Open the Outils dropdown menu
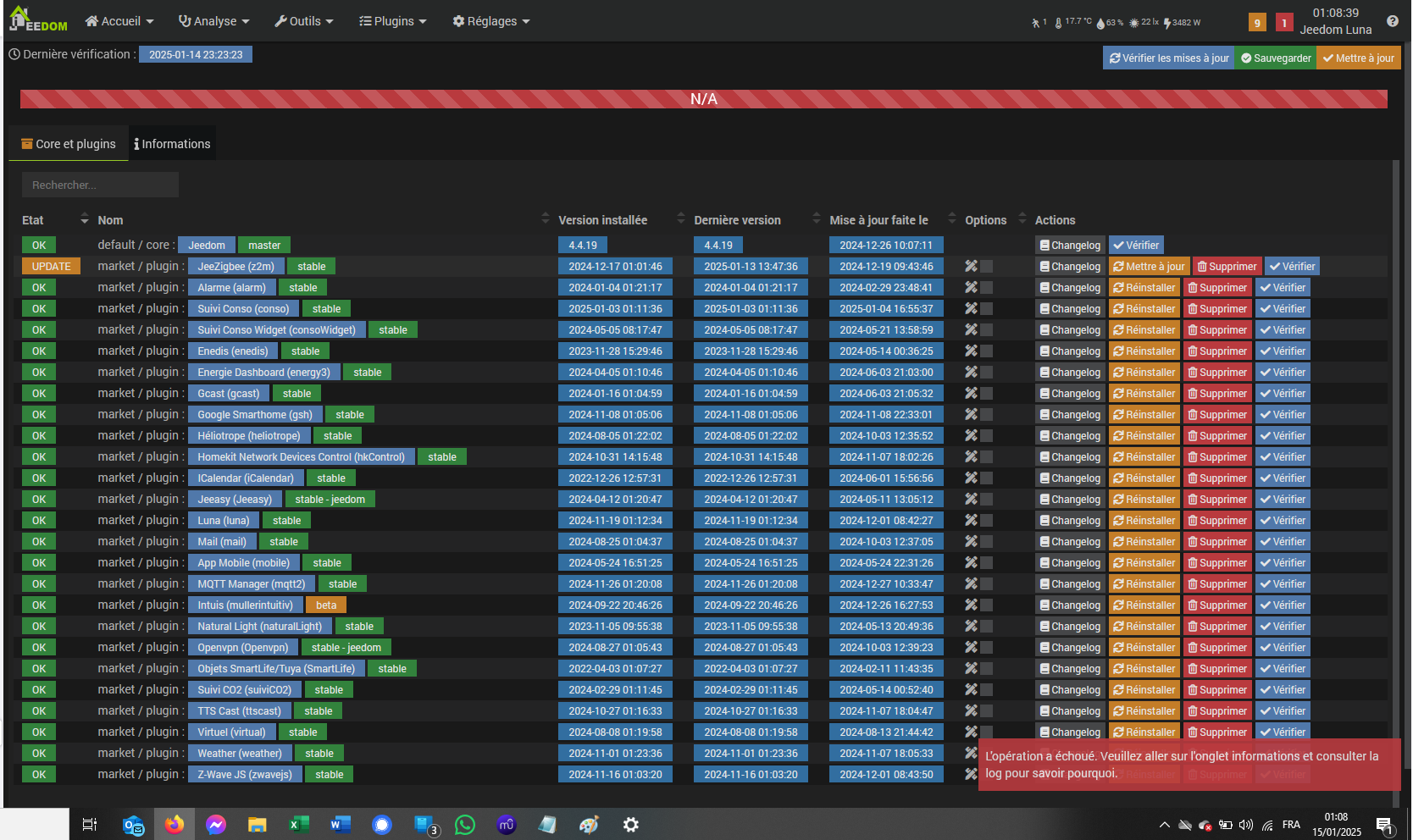Viewport: 1413px width, 840px height. (x=303, y=21)
